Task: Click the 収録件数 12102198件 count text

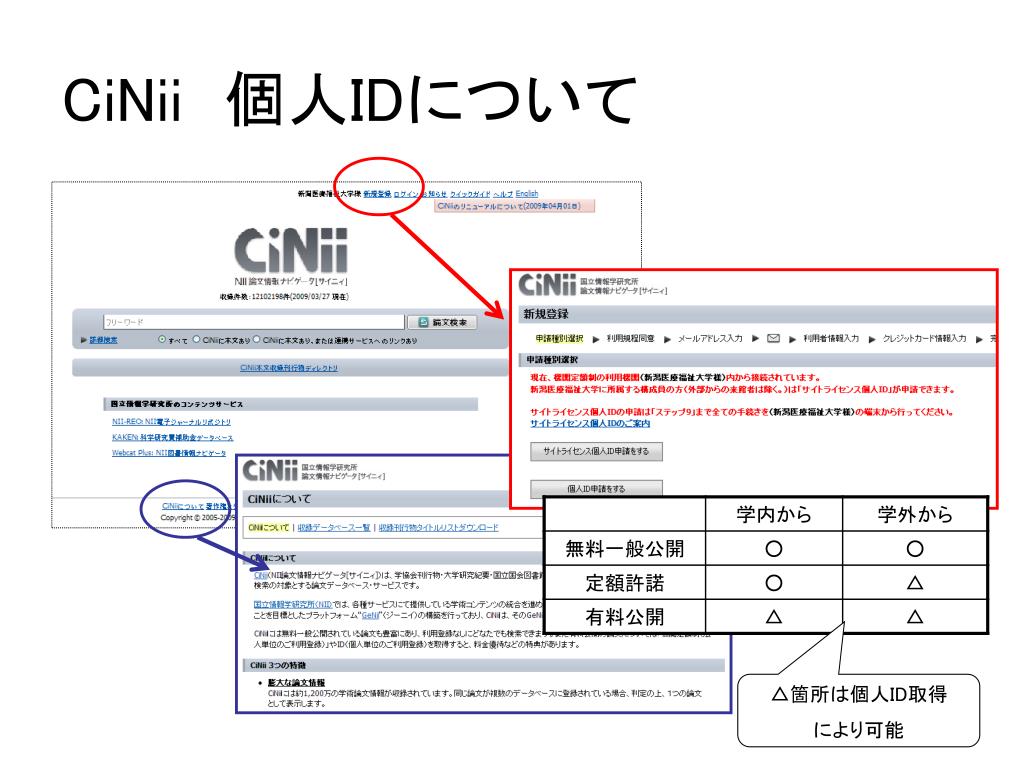Action: pyautogui.click(x=285, y=297)
